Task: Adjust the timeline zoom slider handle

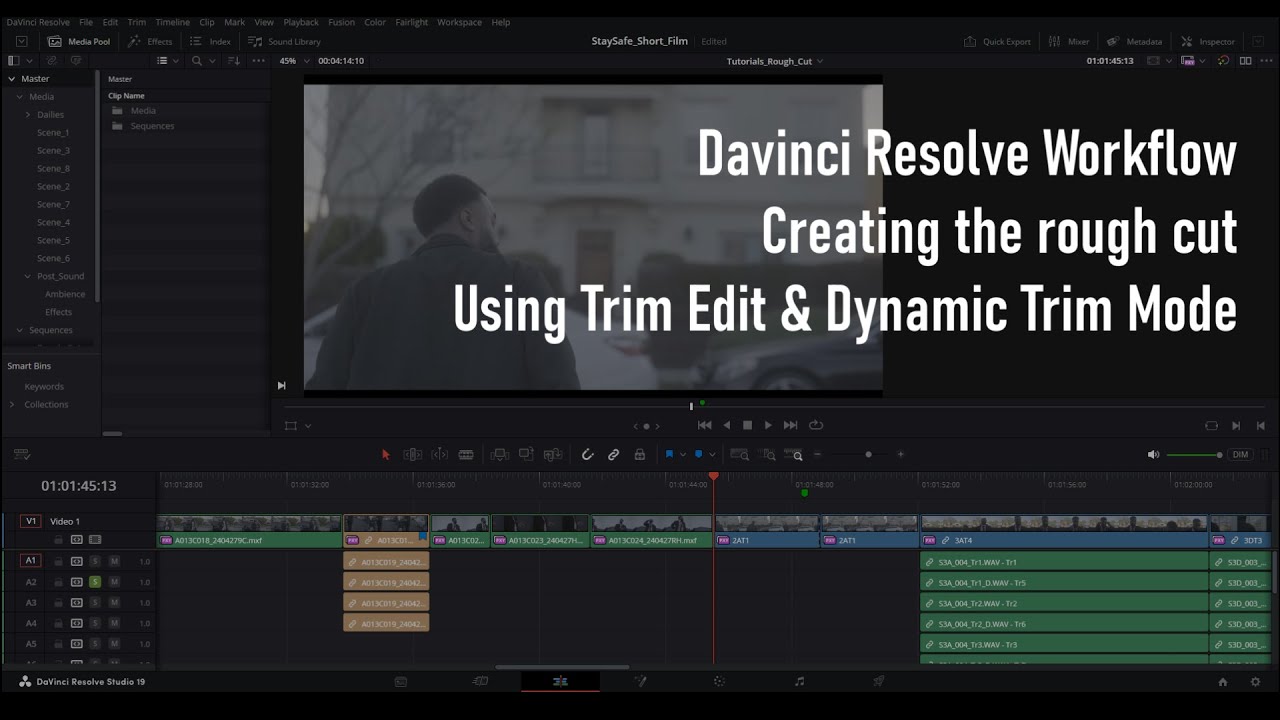Action: (x=868, y=454)
